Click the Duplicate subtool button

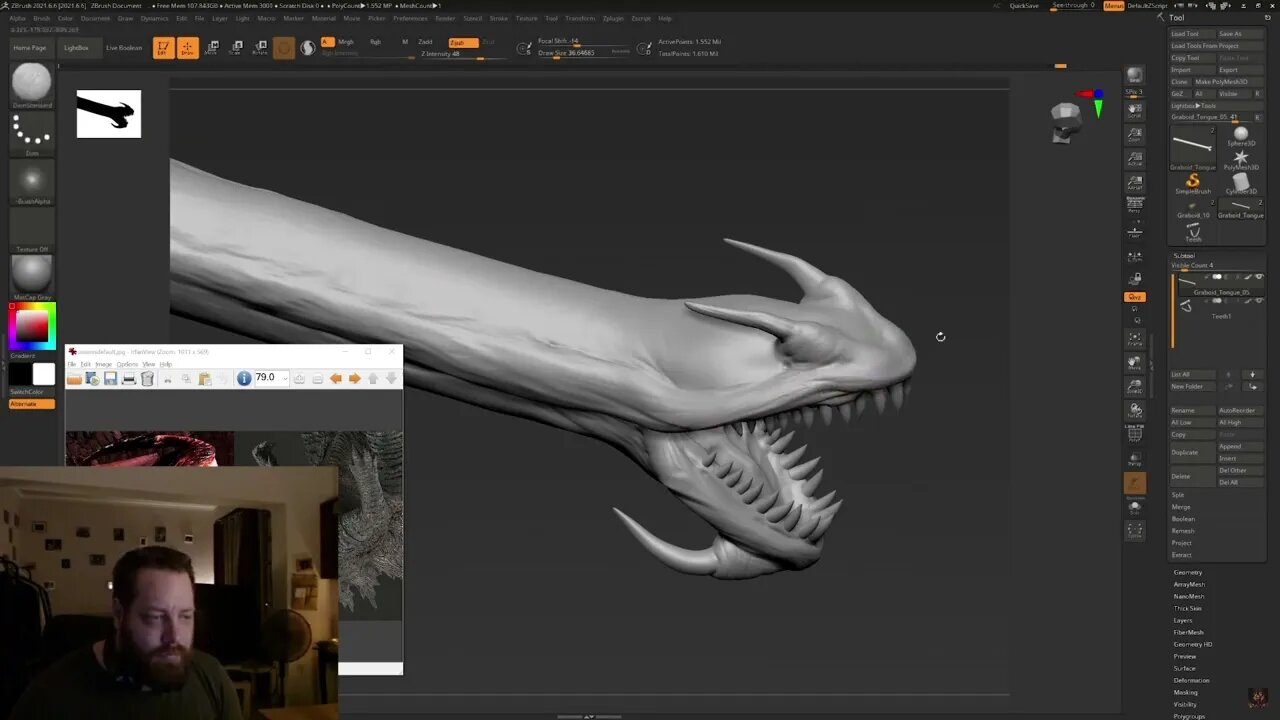coord(1192,453)
